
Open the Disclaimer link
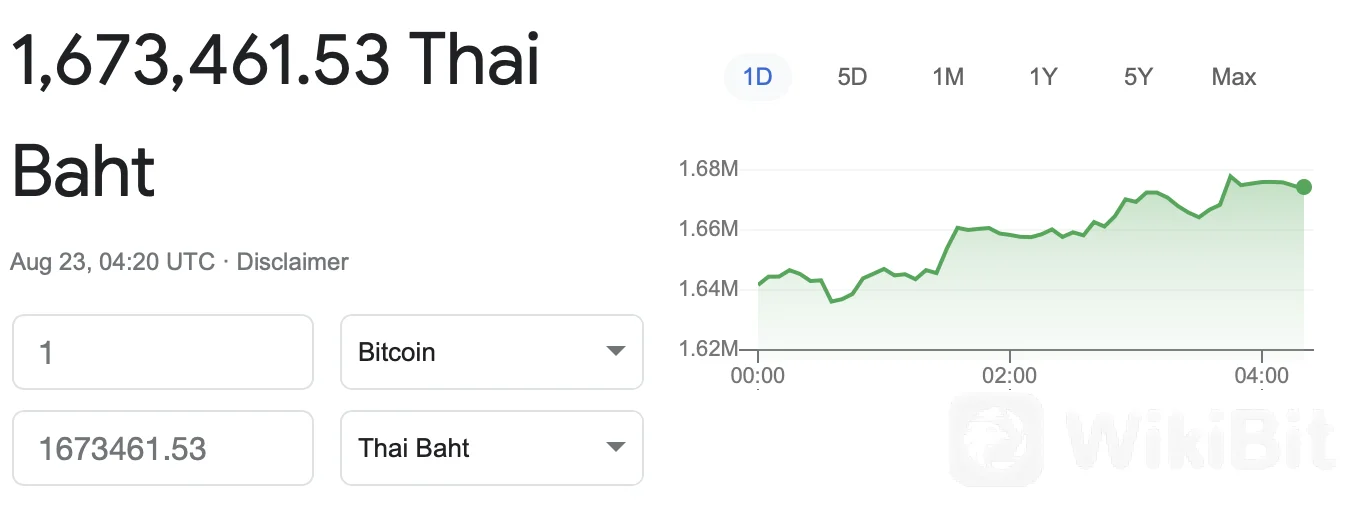coord(292,262)
